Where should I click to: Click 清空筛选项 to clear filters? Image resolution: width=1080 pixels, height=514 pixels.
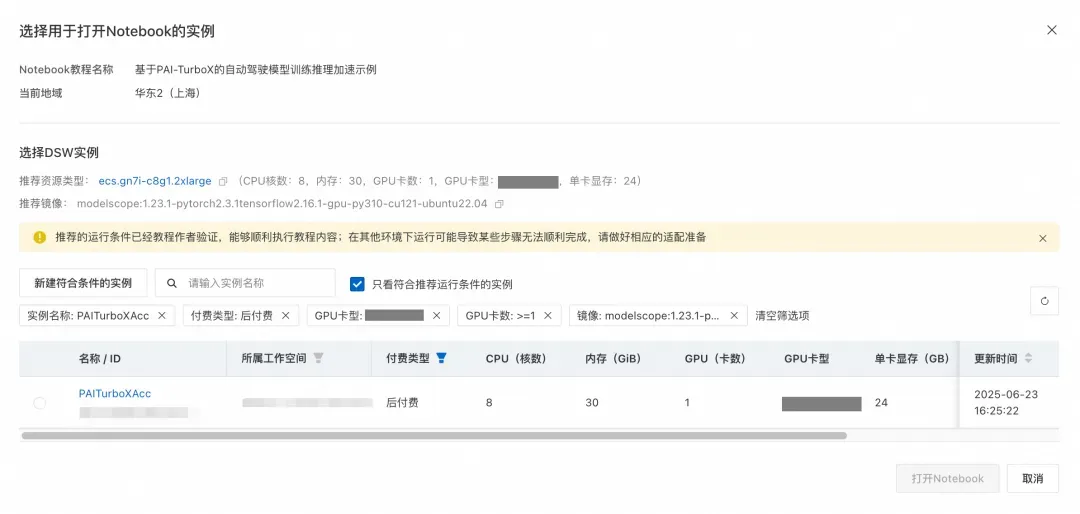click(782, 316)
